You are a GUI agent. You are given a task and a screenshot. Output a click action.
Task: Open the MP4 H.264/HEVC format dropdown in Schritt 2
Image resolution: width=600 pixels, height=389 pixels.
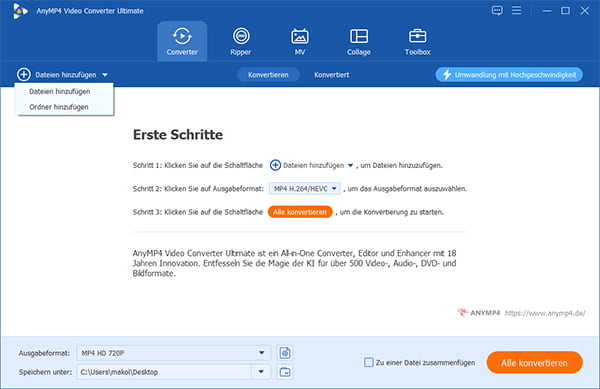tap(305, 189)
